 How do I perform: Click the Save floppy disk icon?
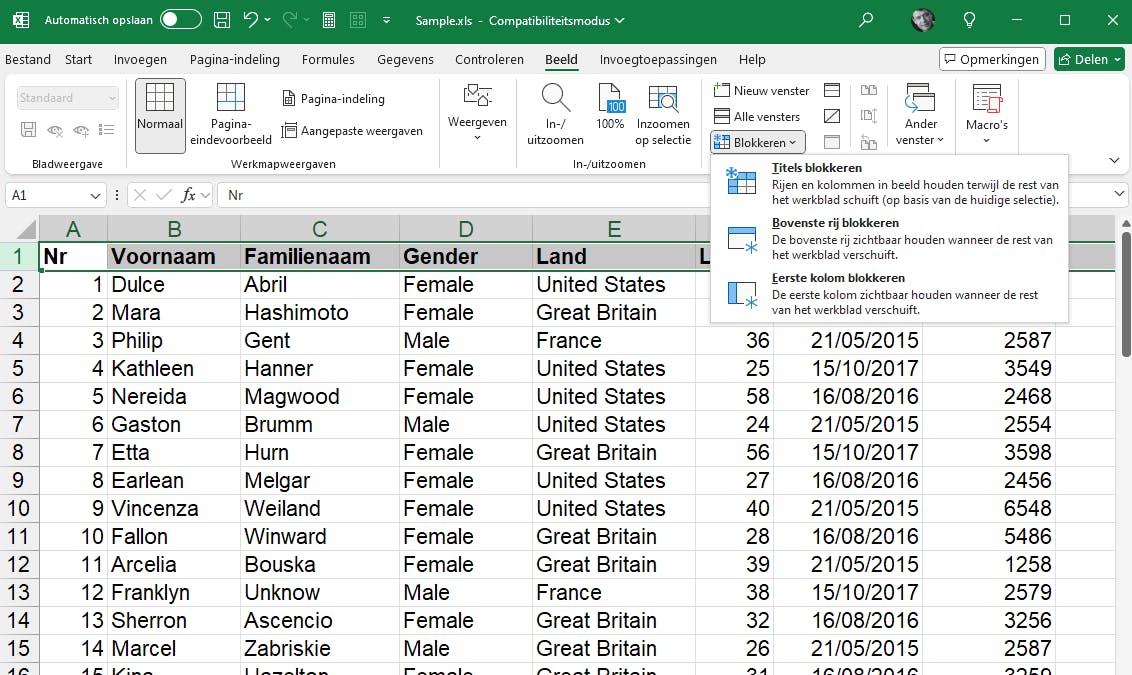pos(222,20)
